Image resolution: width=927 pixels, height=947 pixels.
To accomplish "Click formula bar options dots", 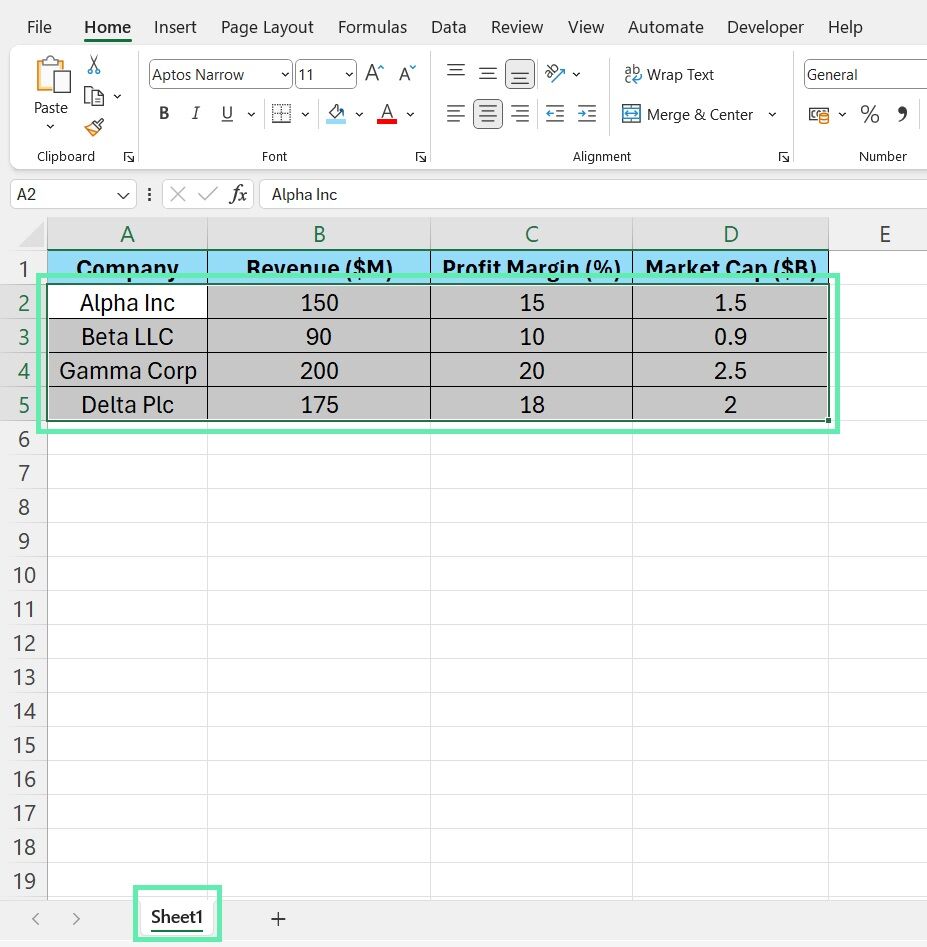I will pyautogui.click(x=149, y=194).
